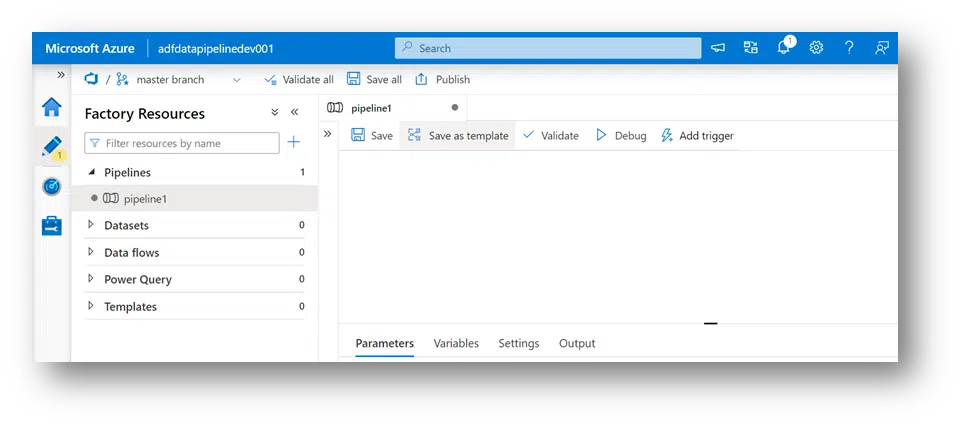The image size is (963, 427).
Task: Open the settings gear icon
Action: pyautogui.click(x=816, y=48)
